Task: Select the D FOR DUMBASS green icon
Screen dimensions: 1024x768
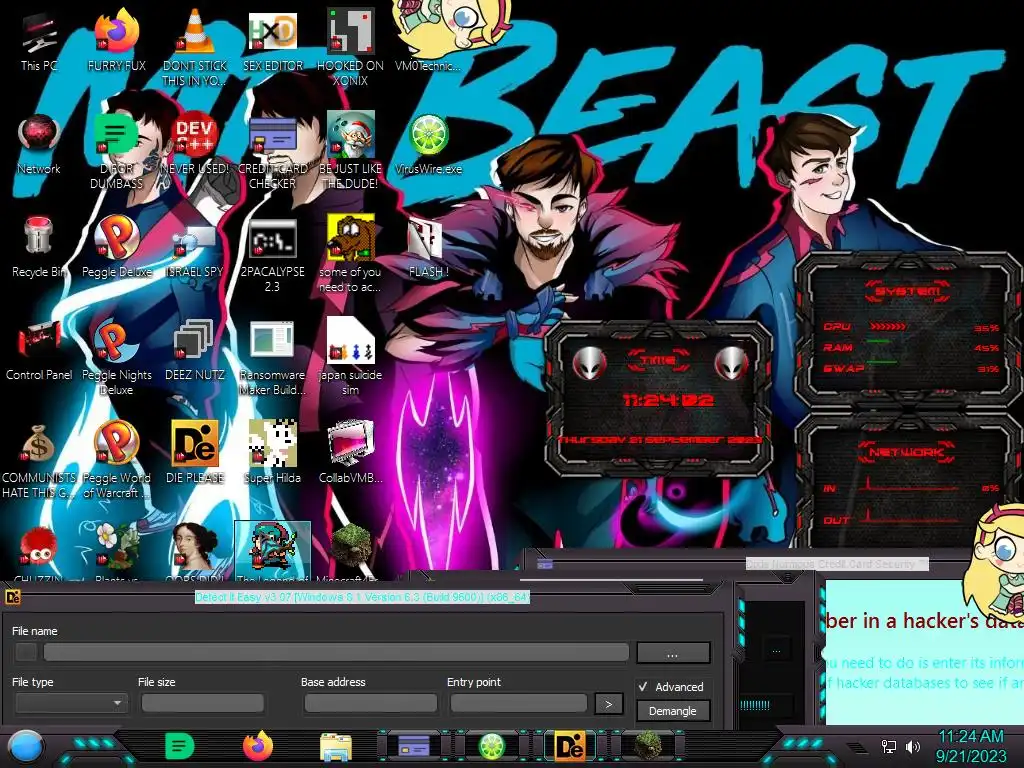Action: coord(116,150)
